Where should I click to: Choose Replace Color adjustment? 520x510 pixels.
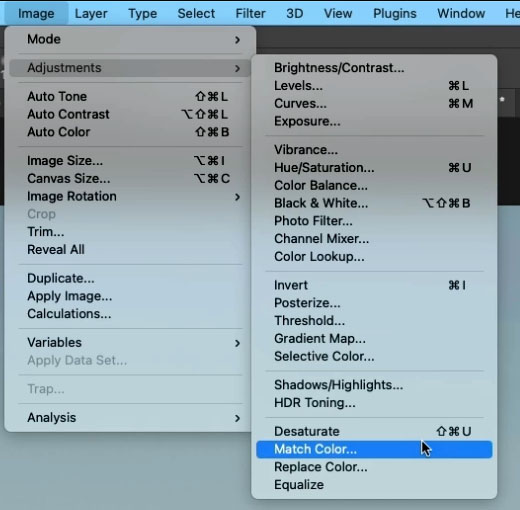(x=374, y=467)
